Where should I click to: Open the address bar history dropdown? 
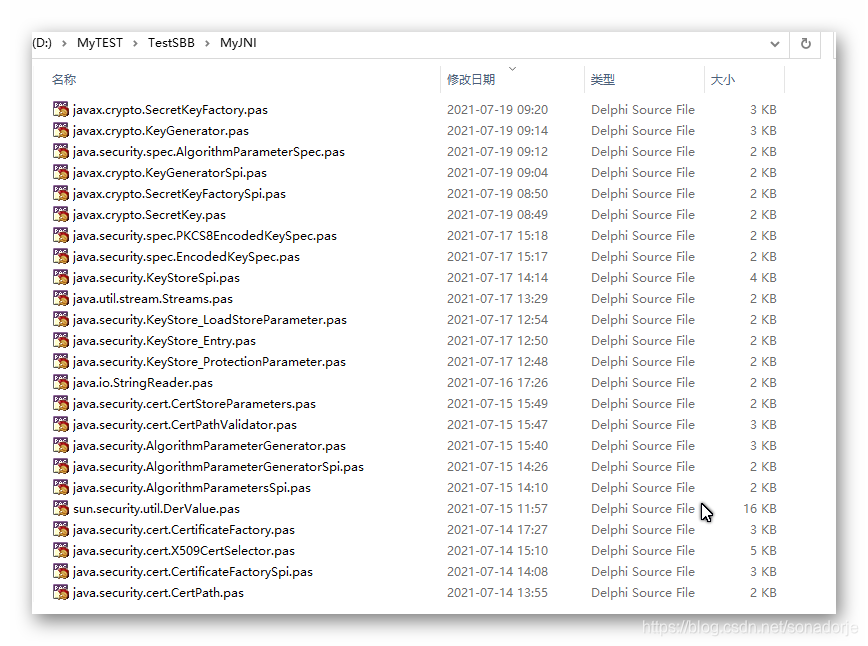click(x=774, y=44)
